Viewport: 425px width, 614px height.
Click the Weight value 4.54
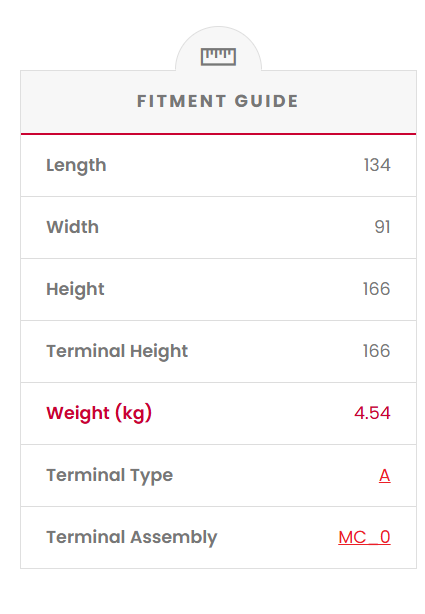(372, 413)
